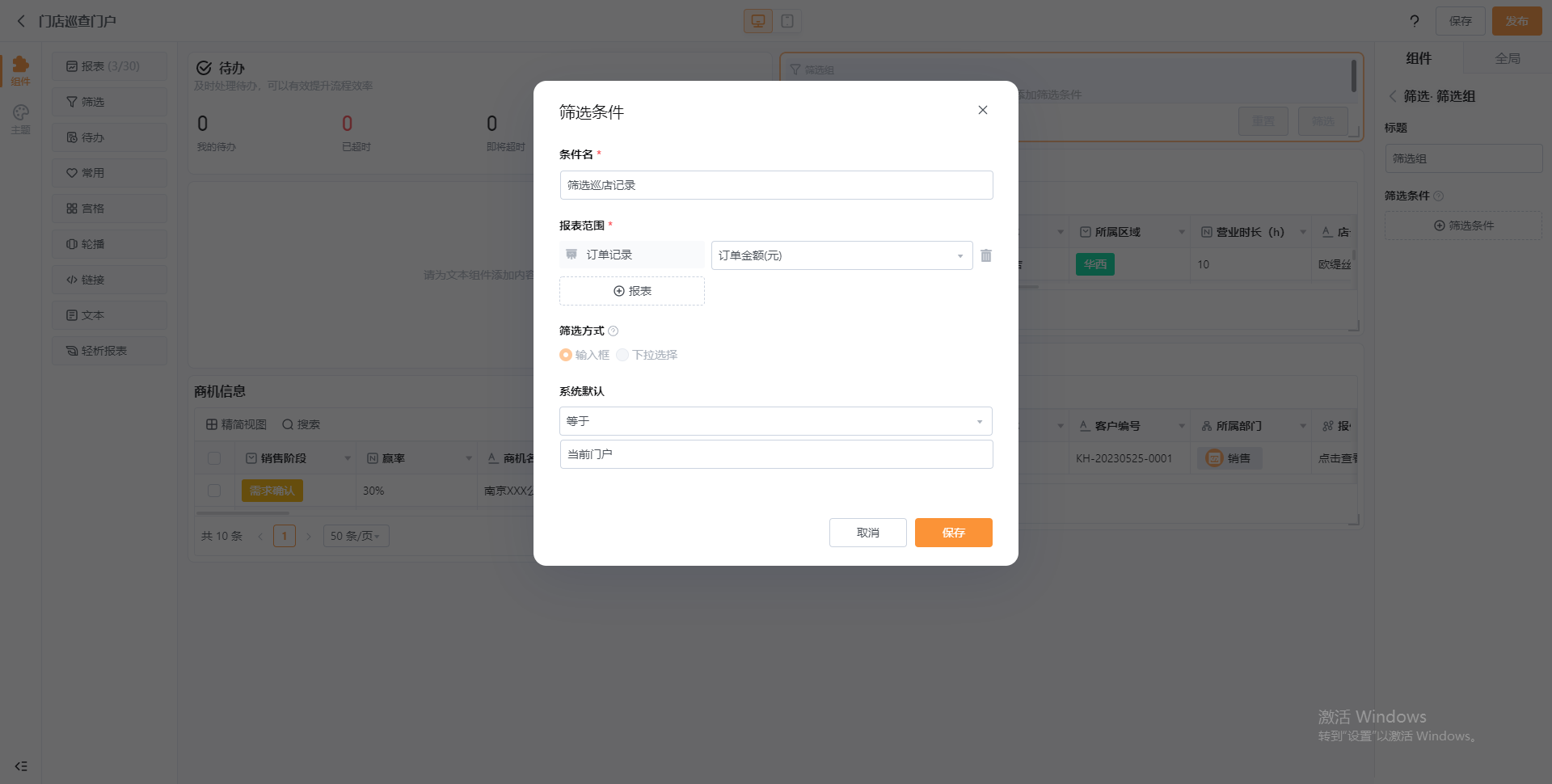Click the KH-20230525-0001 cell
Image resolution: width=1552 pixels, height=784 pixels.
(1124, 458)
